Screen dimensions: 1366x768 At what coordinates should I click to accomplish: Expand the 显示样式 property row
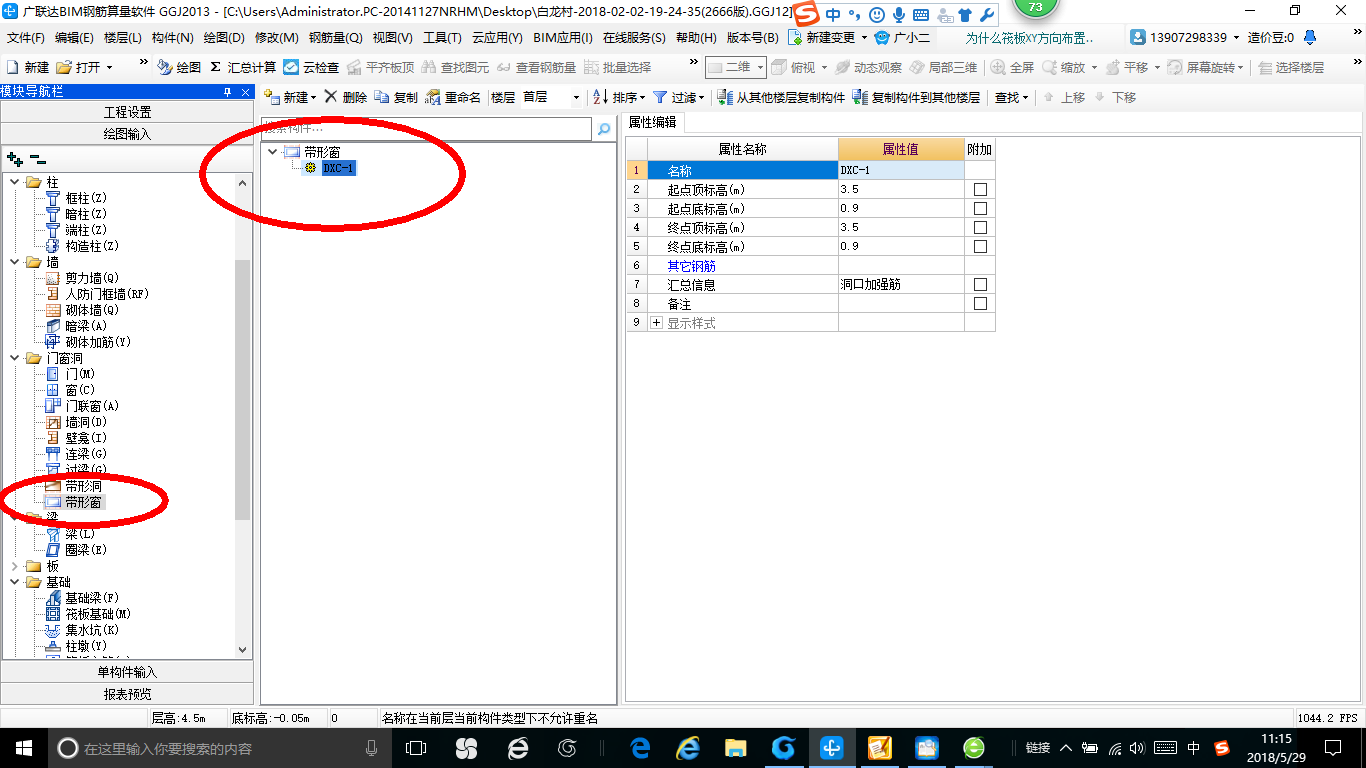pos(657,323)
